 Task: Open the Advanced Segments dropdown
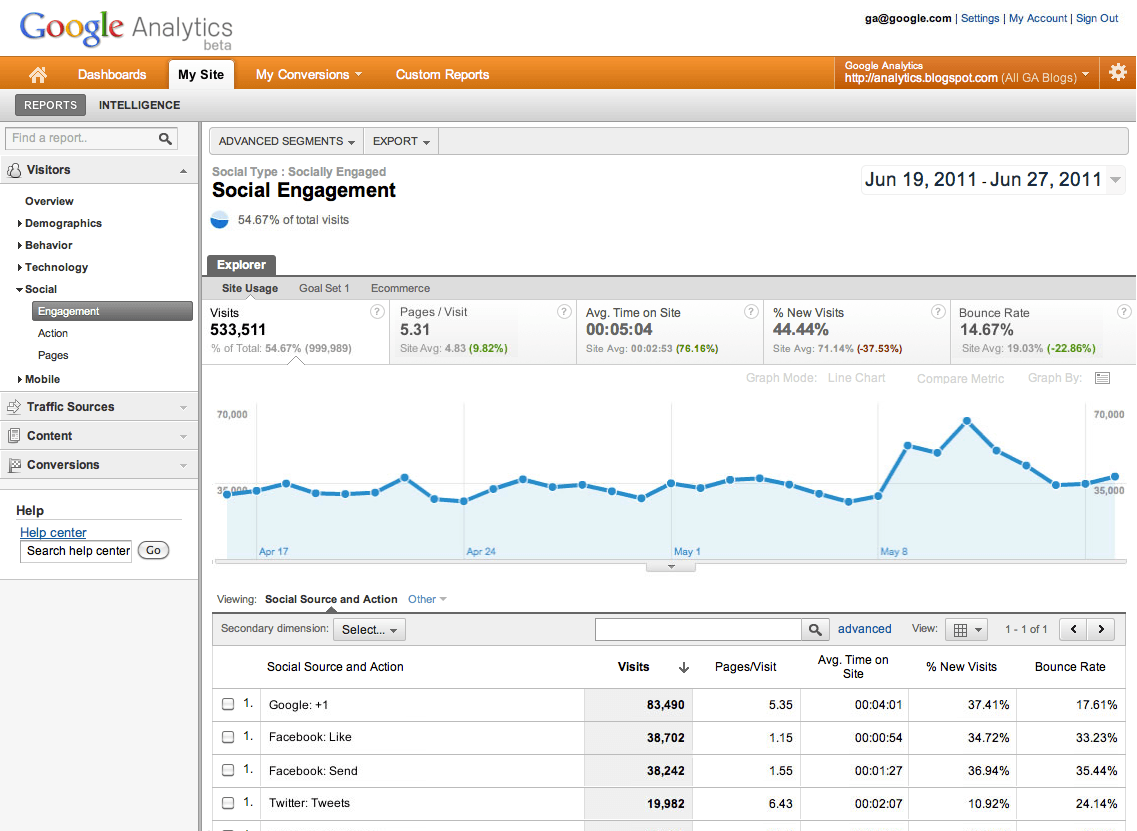point(286,141)
